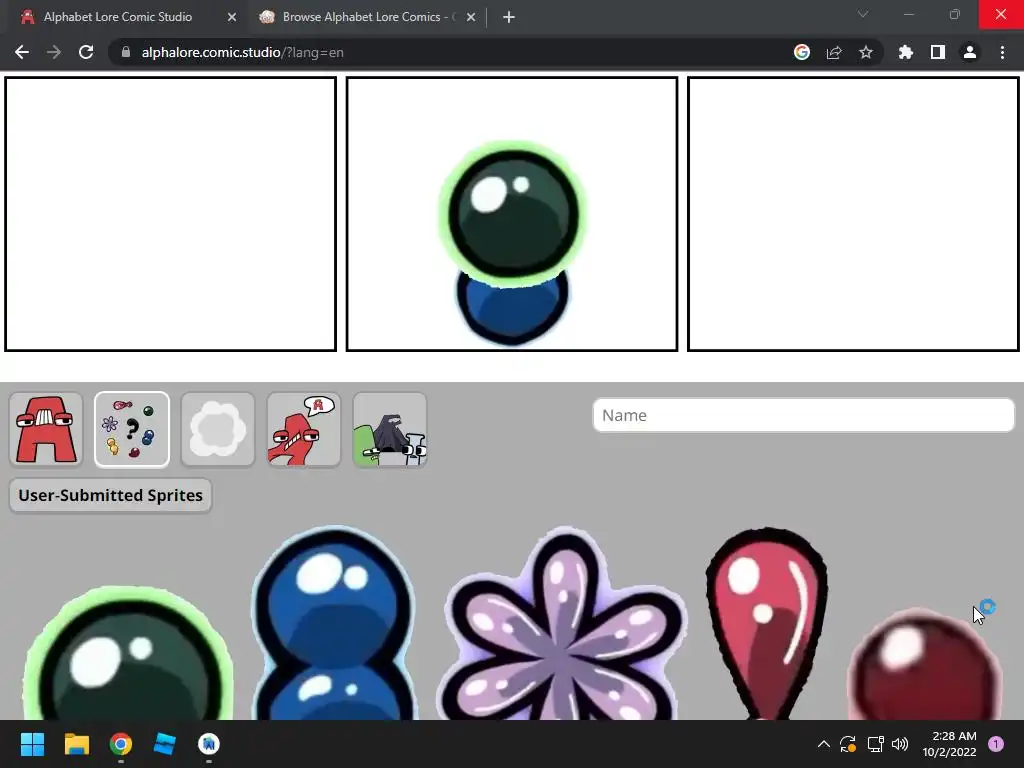Open the clock and calendar flyout
Image resolution: width=1024 pixels, height=768 pixels.
(950, 744)
